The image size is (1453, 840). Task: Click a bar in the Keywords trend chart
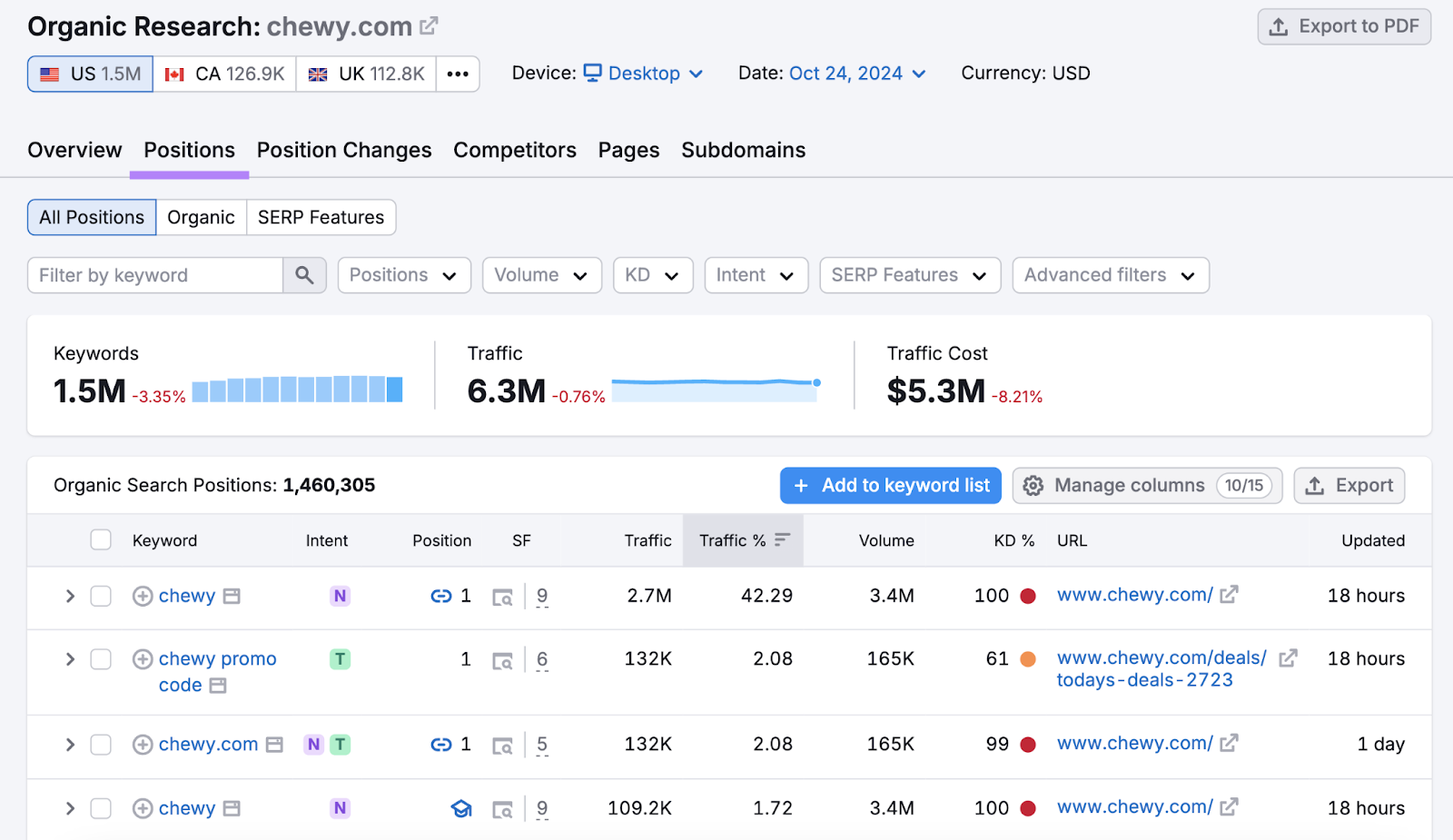point(300,389)
